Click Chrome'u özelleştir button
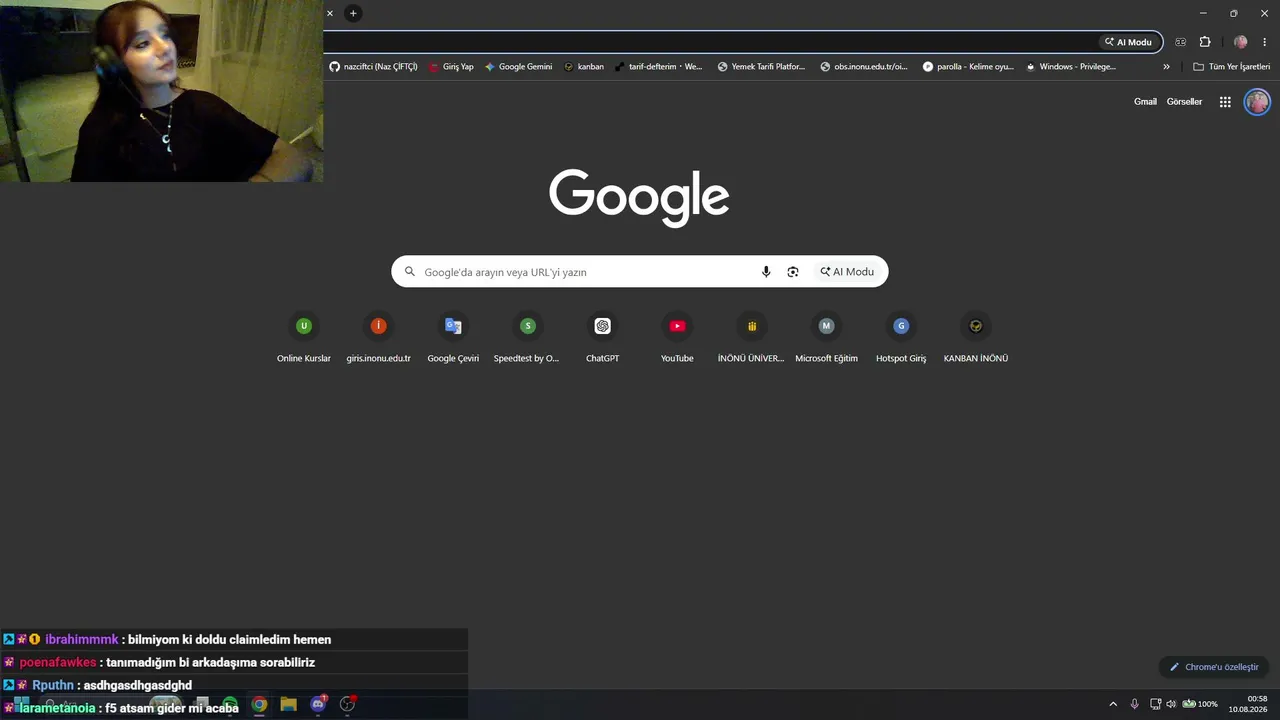The height and width of the screenshot is (720, 1280). point(1214,667)
